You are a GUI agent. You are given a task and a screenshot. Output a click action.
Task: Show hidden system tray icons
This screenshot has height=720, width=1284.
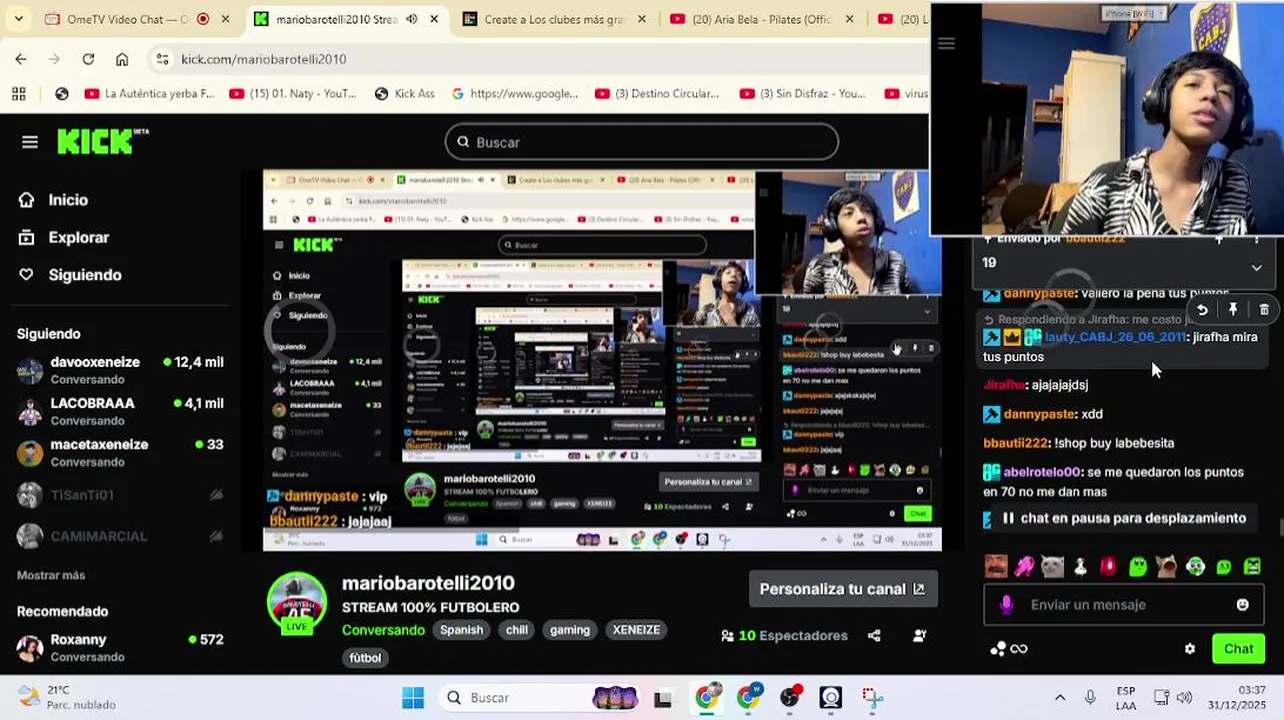point(1060,698)
